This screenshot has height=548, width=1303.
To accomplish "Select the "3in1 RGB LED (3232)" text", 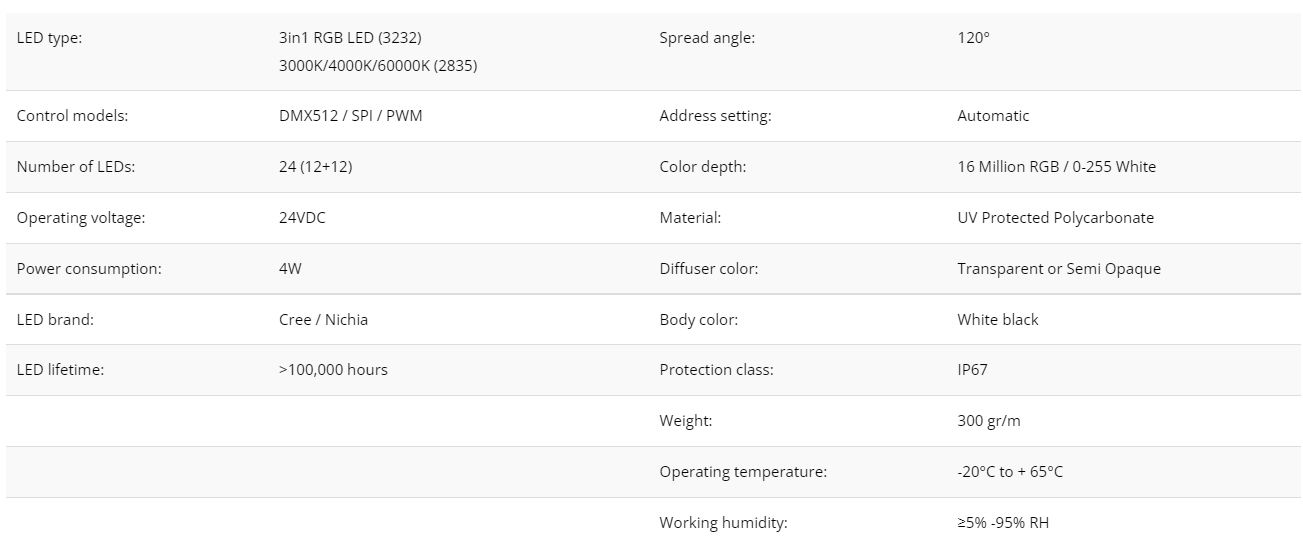I will (x=350, y=38).
